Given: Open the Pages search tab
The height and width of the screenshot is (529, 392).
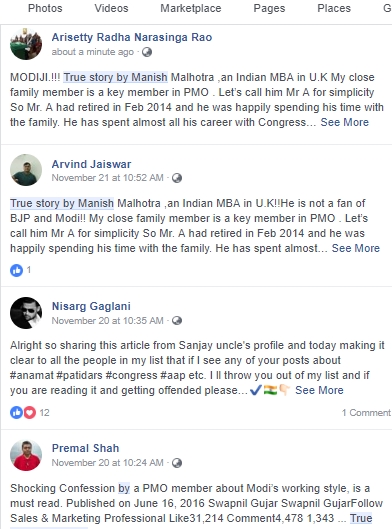Looking at the screenshot, I should [269, 8].
